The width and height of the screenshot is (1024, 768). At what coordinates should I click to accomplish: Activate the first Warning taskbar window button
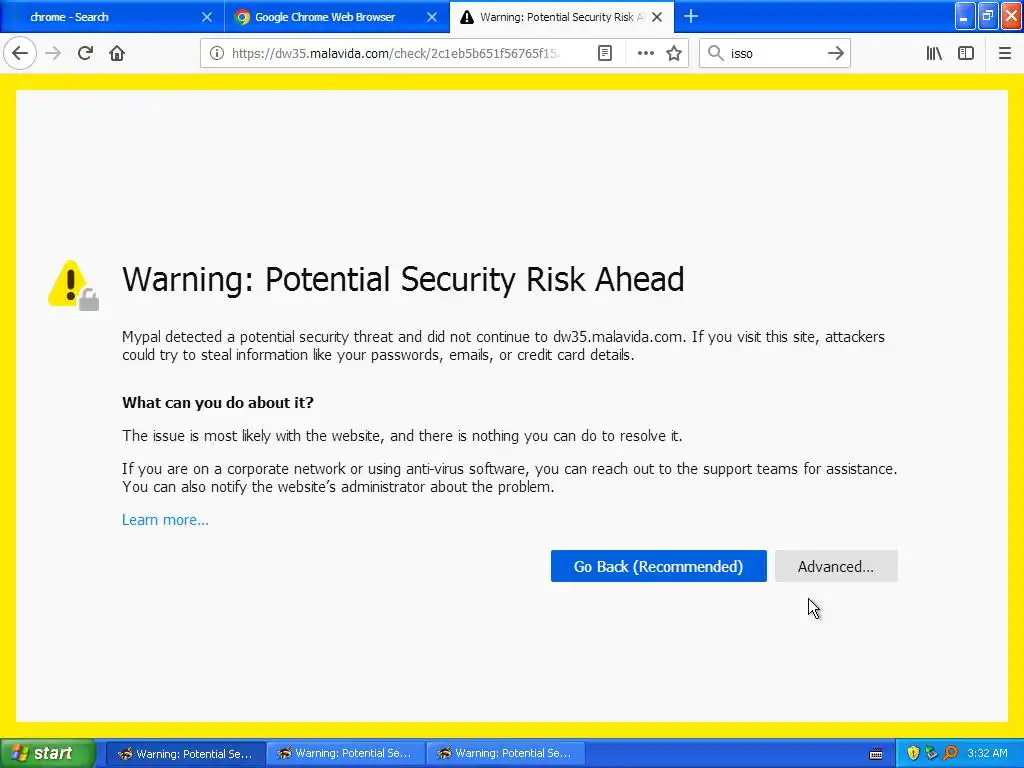[185, 754]
